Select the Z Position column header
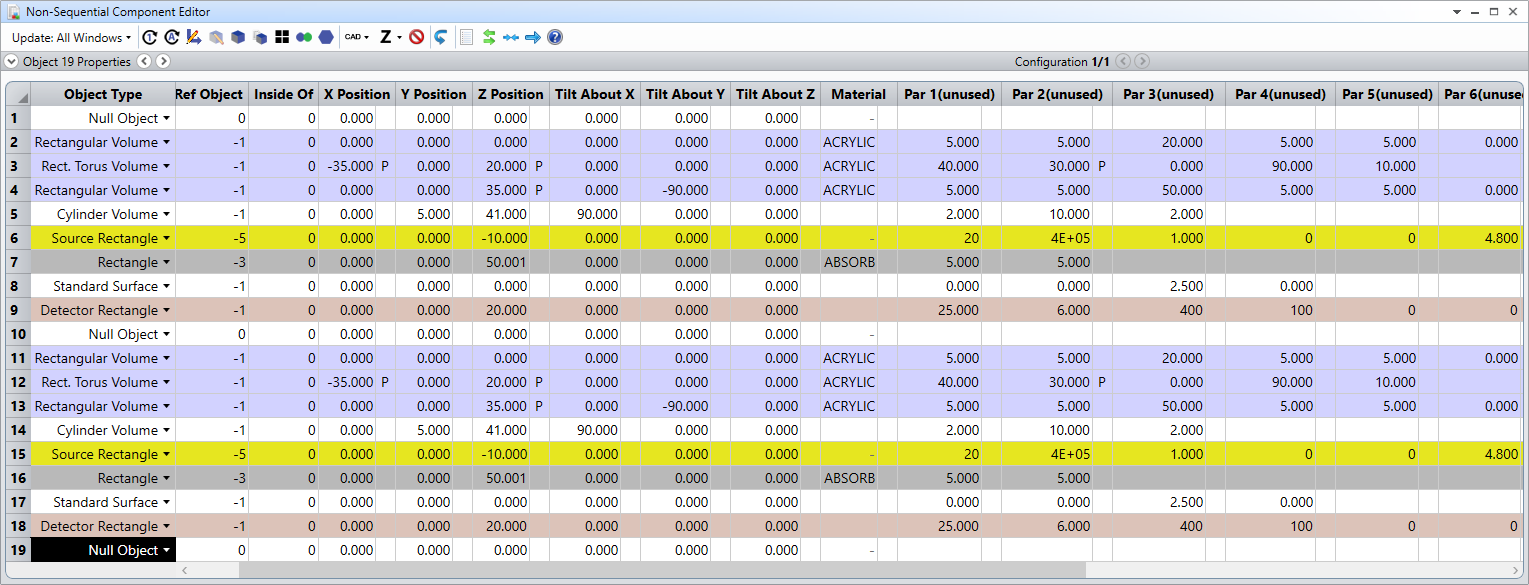Image resolution: width=1529 pixels, height=585 pixels. point(510,94)
